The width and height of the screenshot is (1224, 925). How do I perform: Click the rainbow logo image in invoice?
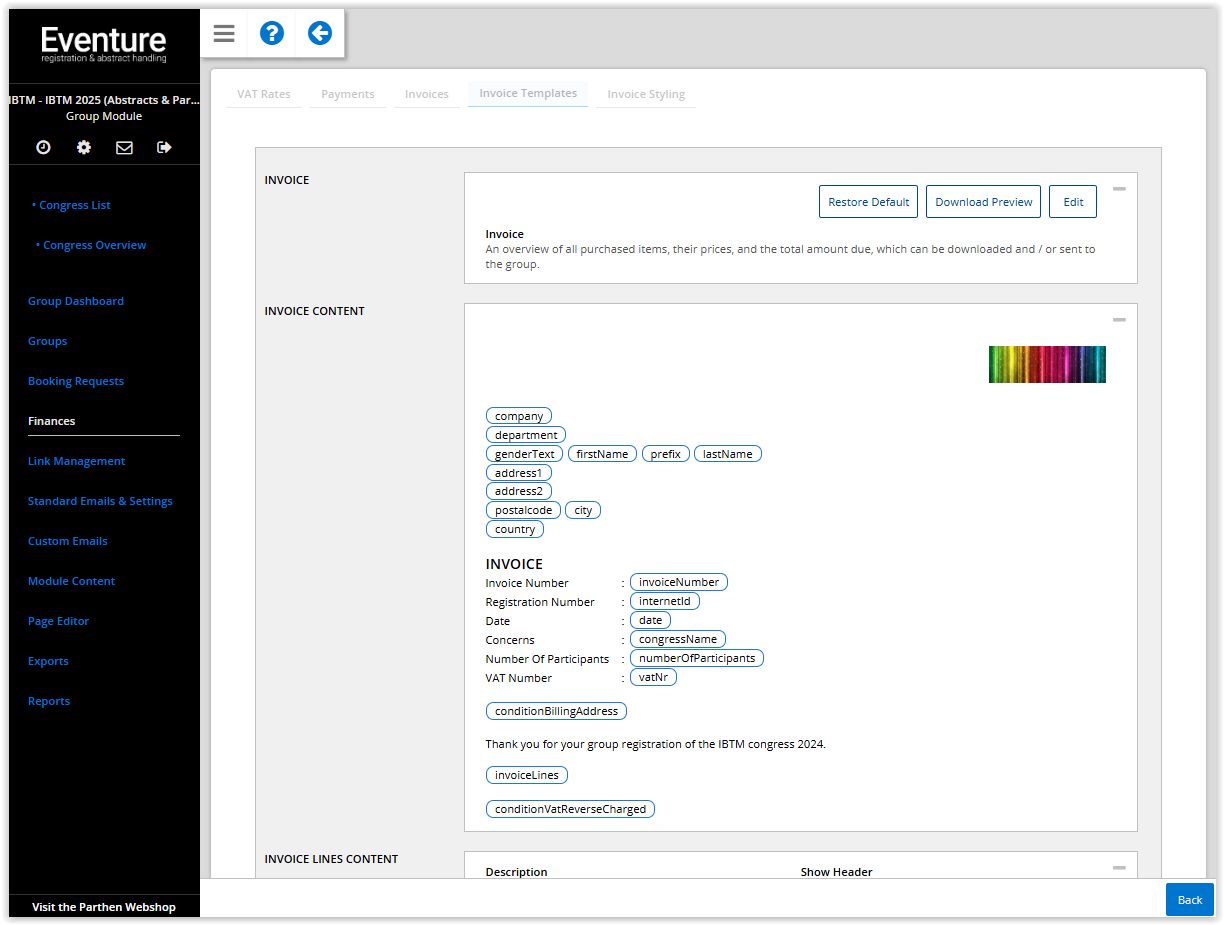coord(1047,364)
